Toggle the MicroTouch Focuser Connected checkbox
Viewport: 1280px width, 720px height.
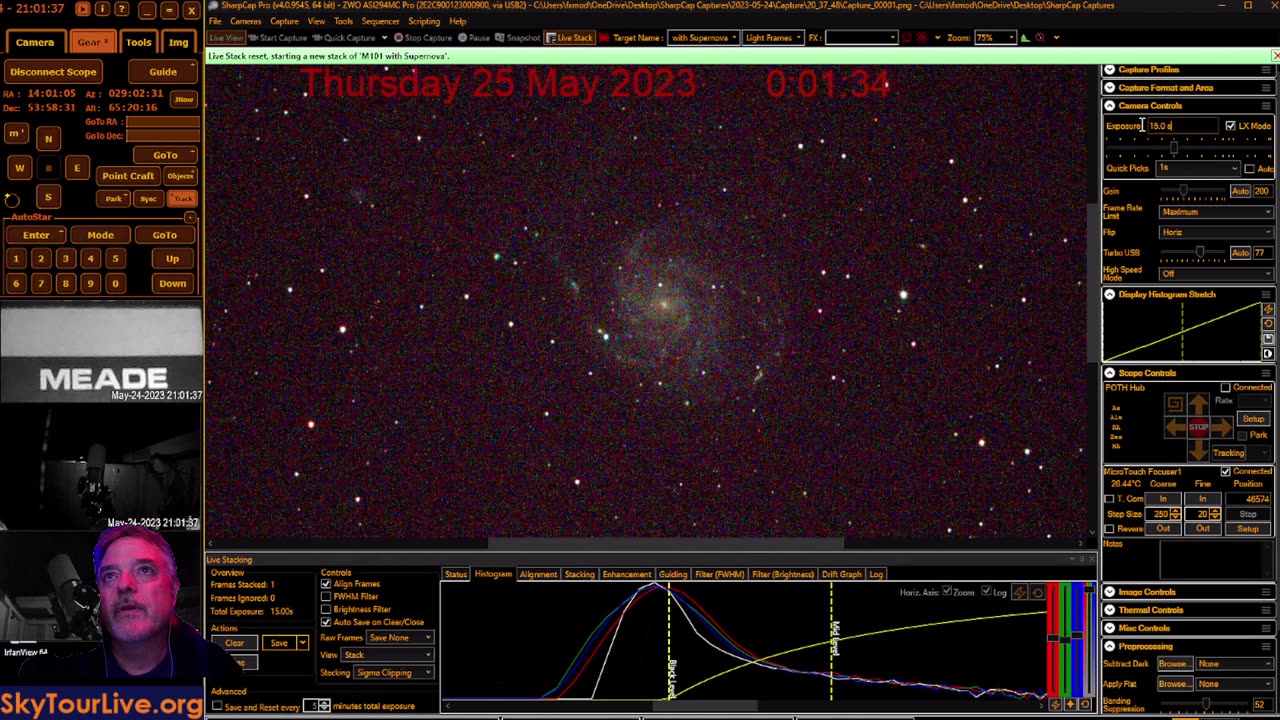pyautogui.click(x=1226, y=471)
